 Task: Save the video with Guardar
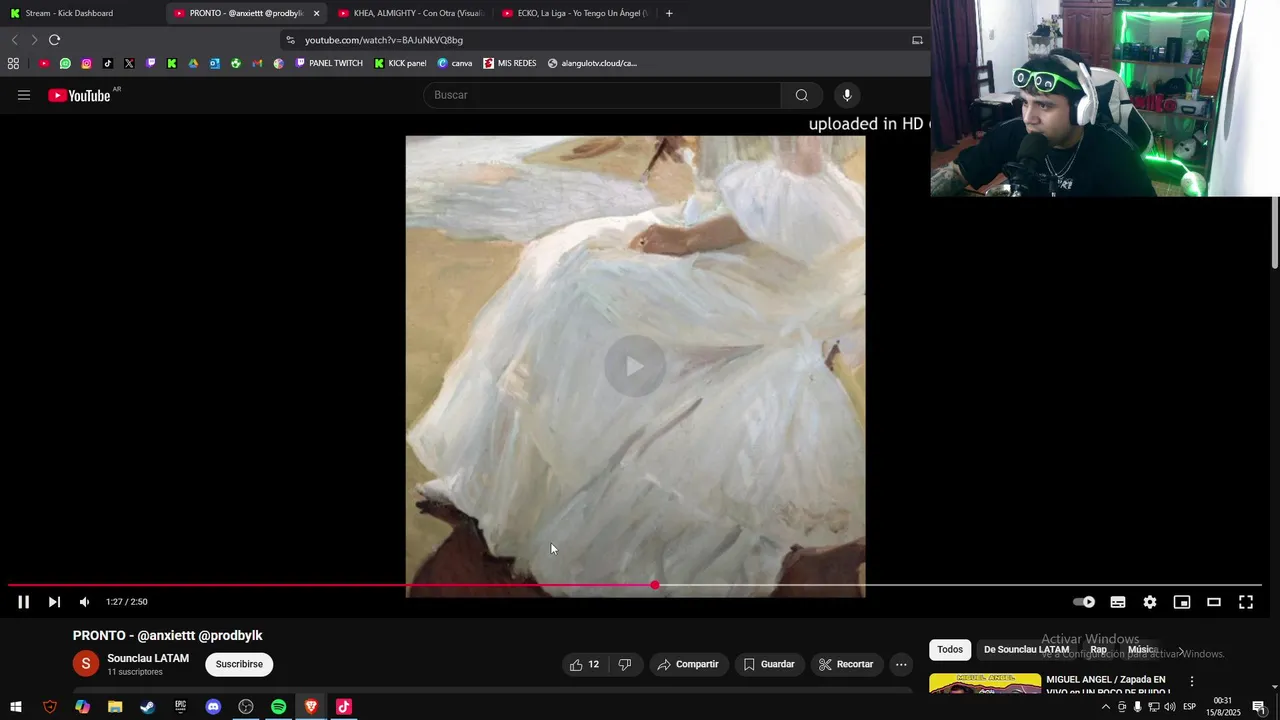click(769, 664)
